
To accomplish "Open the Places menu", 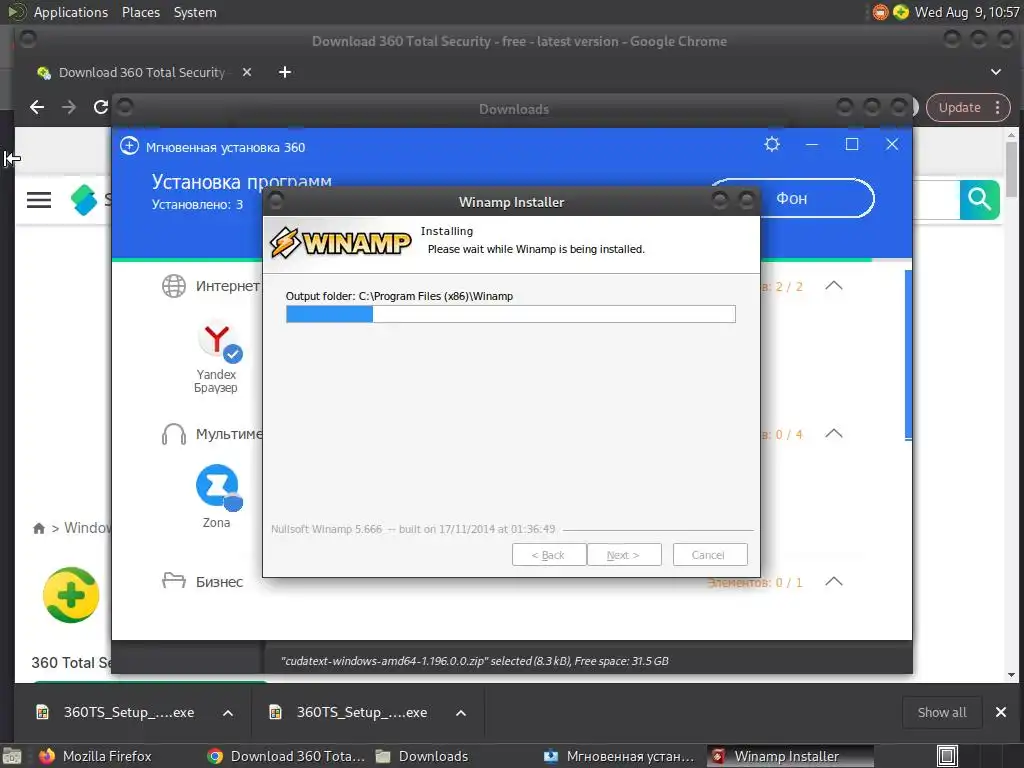I will [141, 12].
